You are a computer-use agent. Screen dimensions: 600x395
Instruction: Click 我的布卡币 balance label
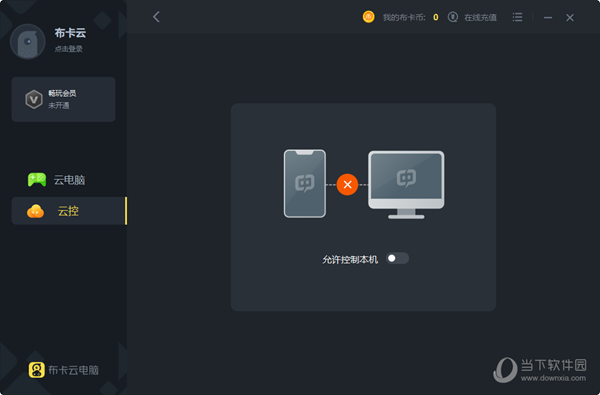404,18
